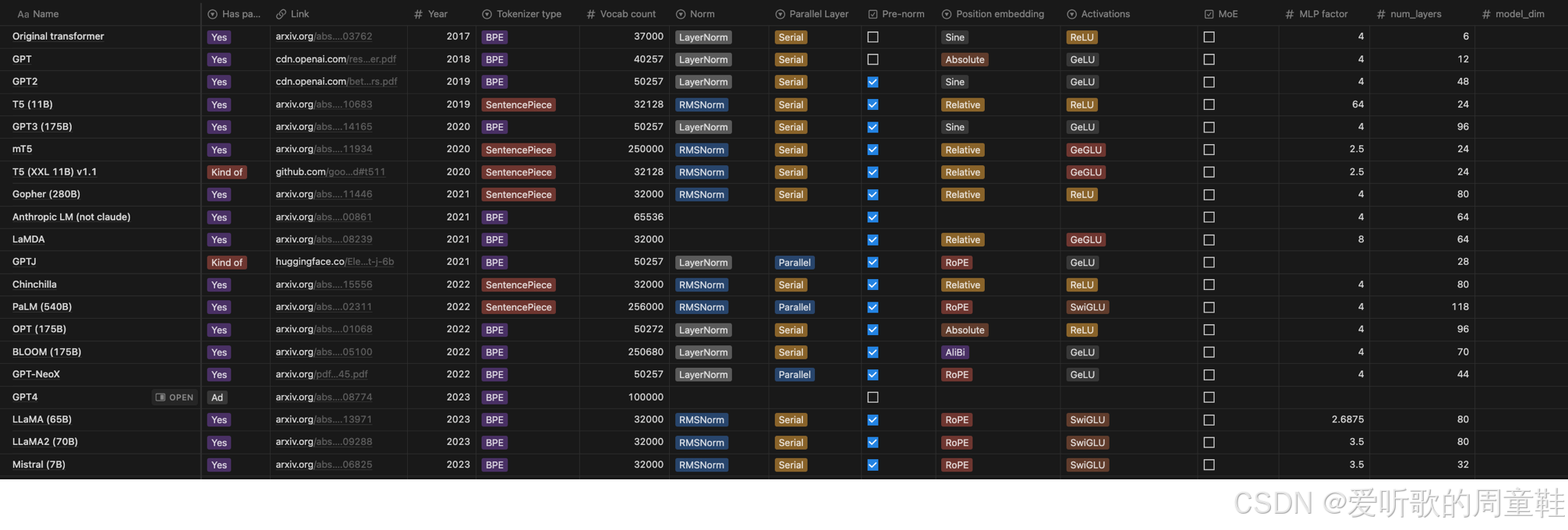The width and height of the screenshot is (1568, 530).
Task: Open MLP factor column header menu
Action: pyautogui.click(x=1324, y=14)
